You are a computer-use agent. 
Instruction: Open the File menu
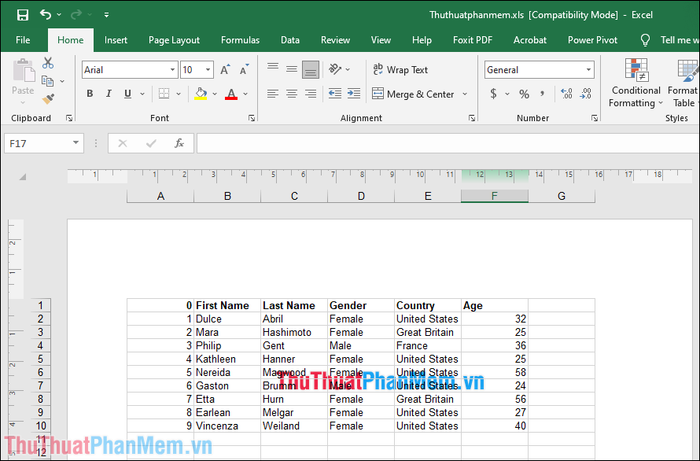tap(23, 40)
